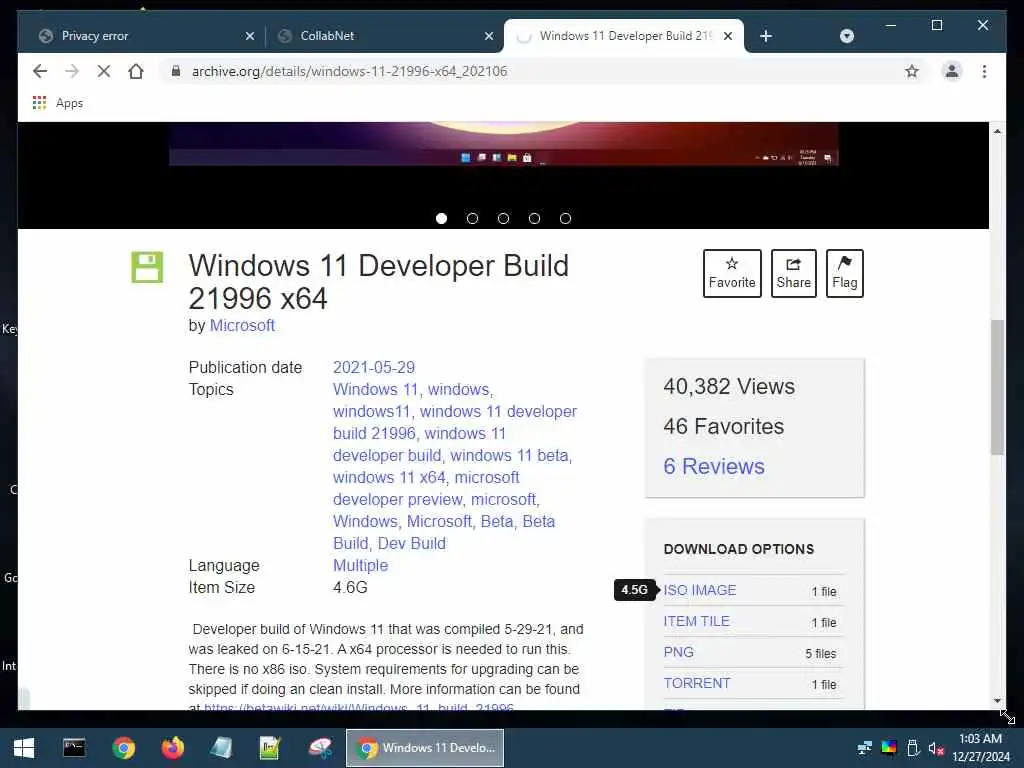This screenshot has height=768, width=1024.
Task: Download the TORRENT file
Action: click(x=697, y=683)
